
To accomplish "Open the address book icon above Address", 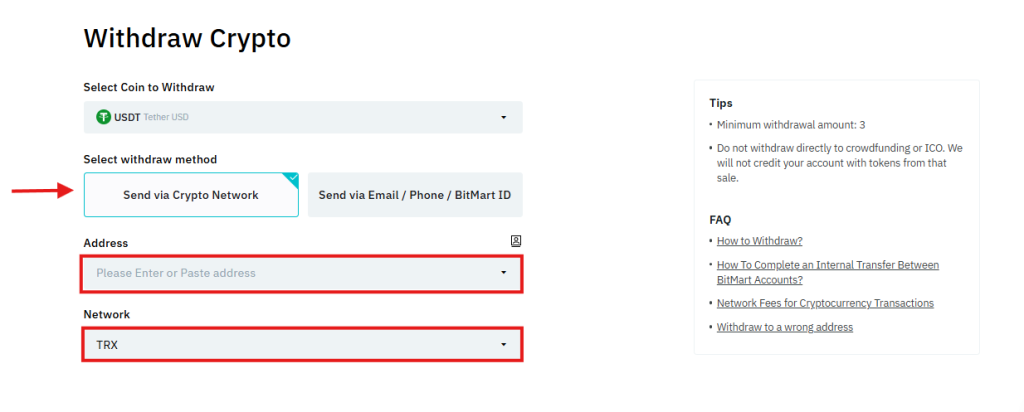I will [x=515, y=241].
